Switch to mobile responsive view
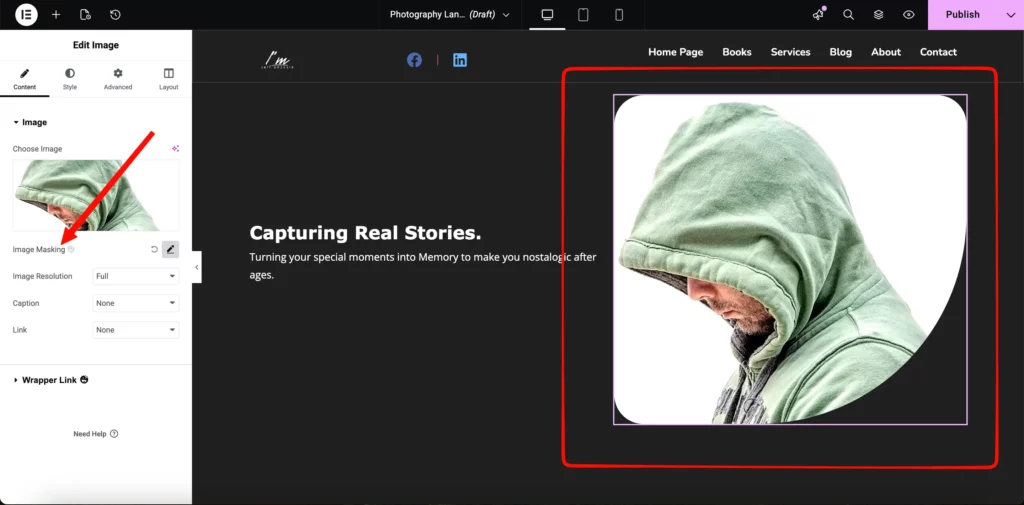Image resolution: width=1024 pixels, height=505 pixels. pos(619,14)
